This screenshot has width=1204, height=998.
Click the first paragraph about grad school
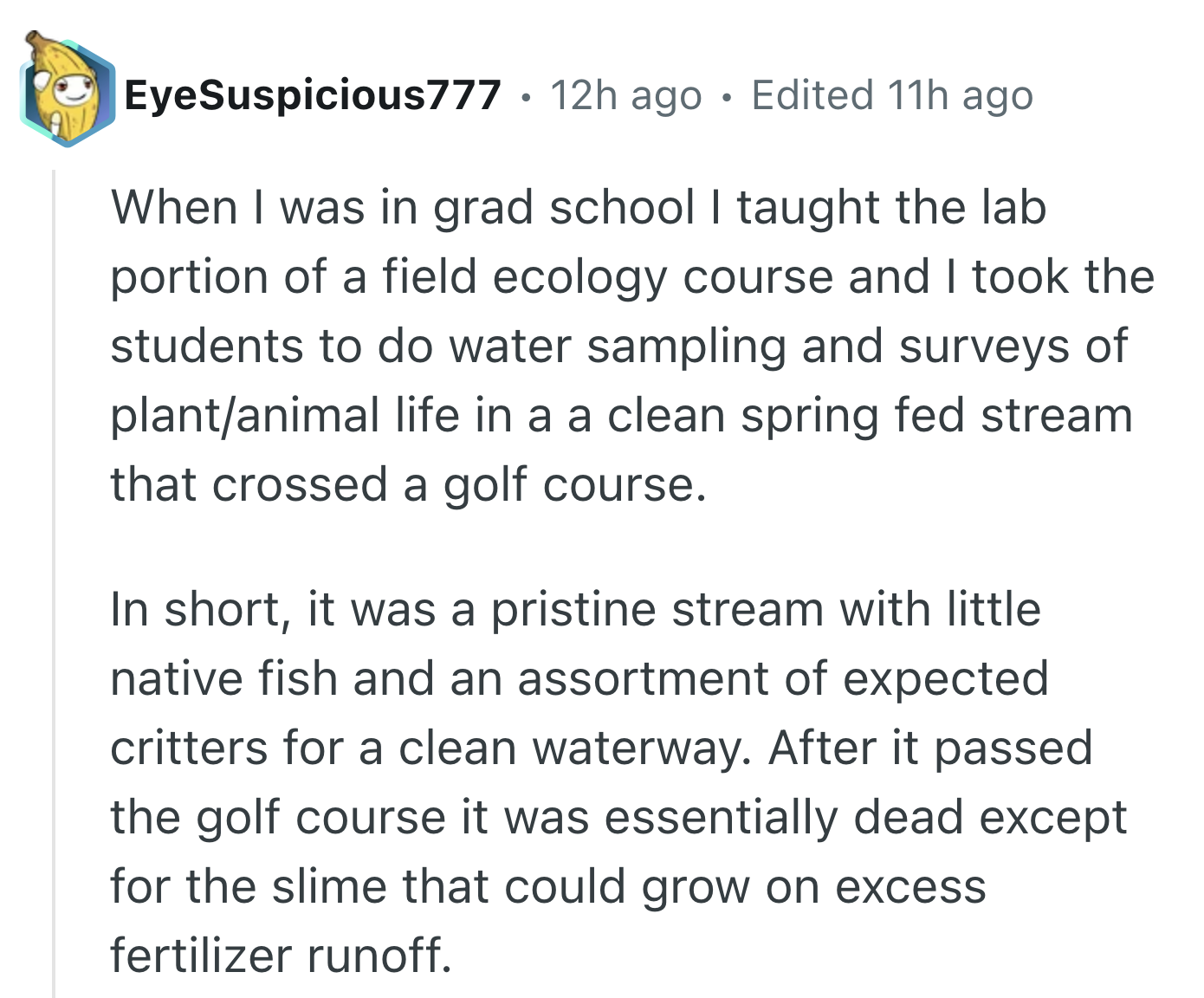(x=632, y=346)
